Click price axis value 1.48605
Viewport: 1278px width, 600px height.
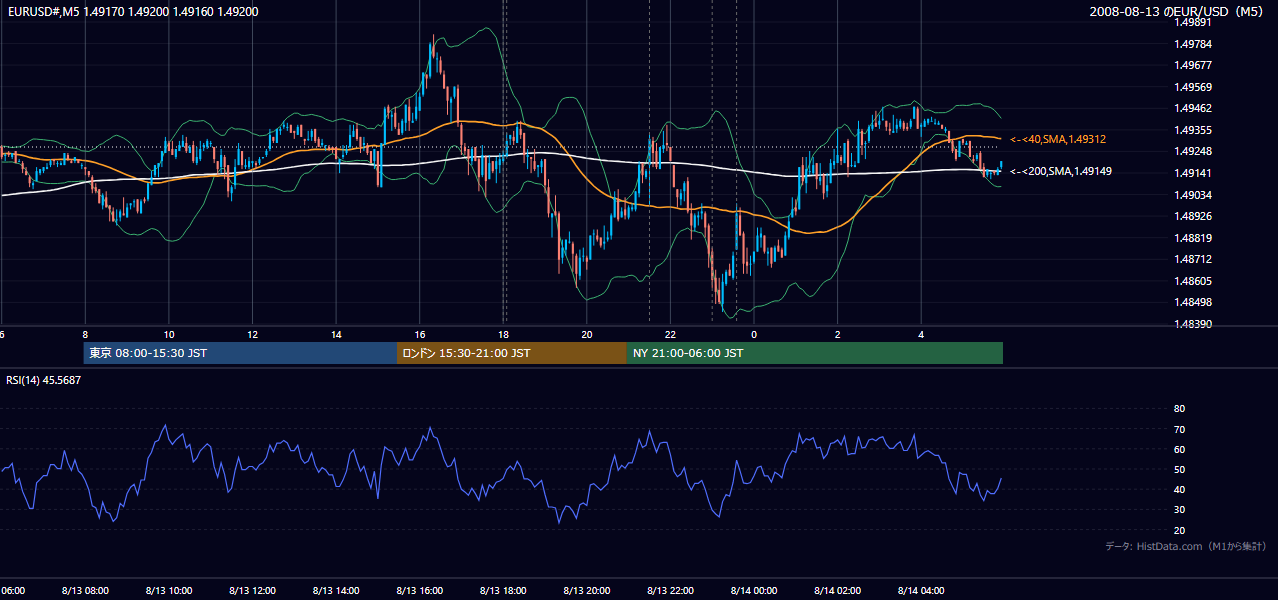pos(1194,281)
